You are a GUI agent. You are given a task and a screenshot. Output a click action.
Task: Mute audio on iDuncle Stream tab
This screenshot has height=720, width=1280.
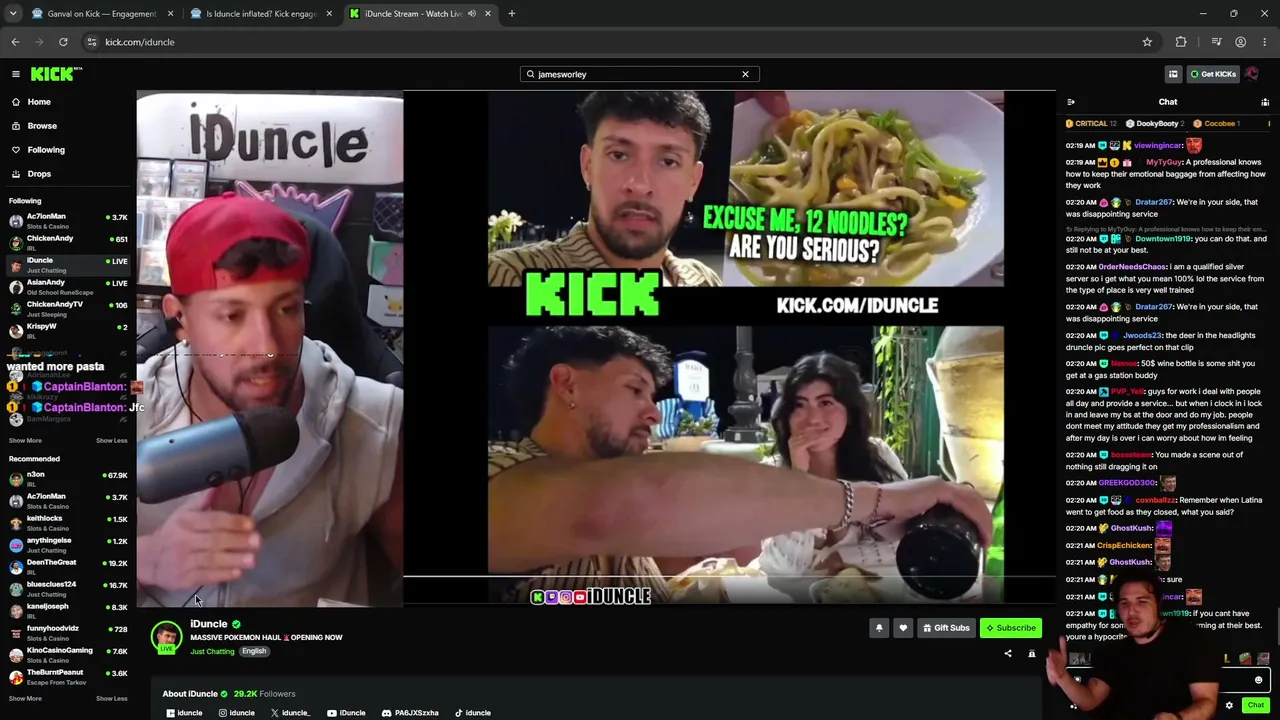pyautogui.click(x=472, y=14)
